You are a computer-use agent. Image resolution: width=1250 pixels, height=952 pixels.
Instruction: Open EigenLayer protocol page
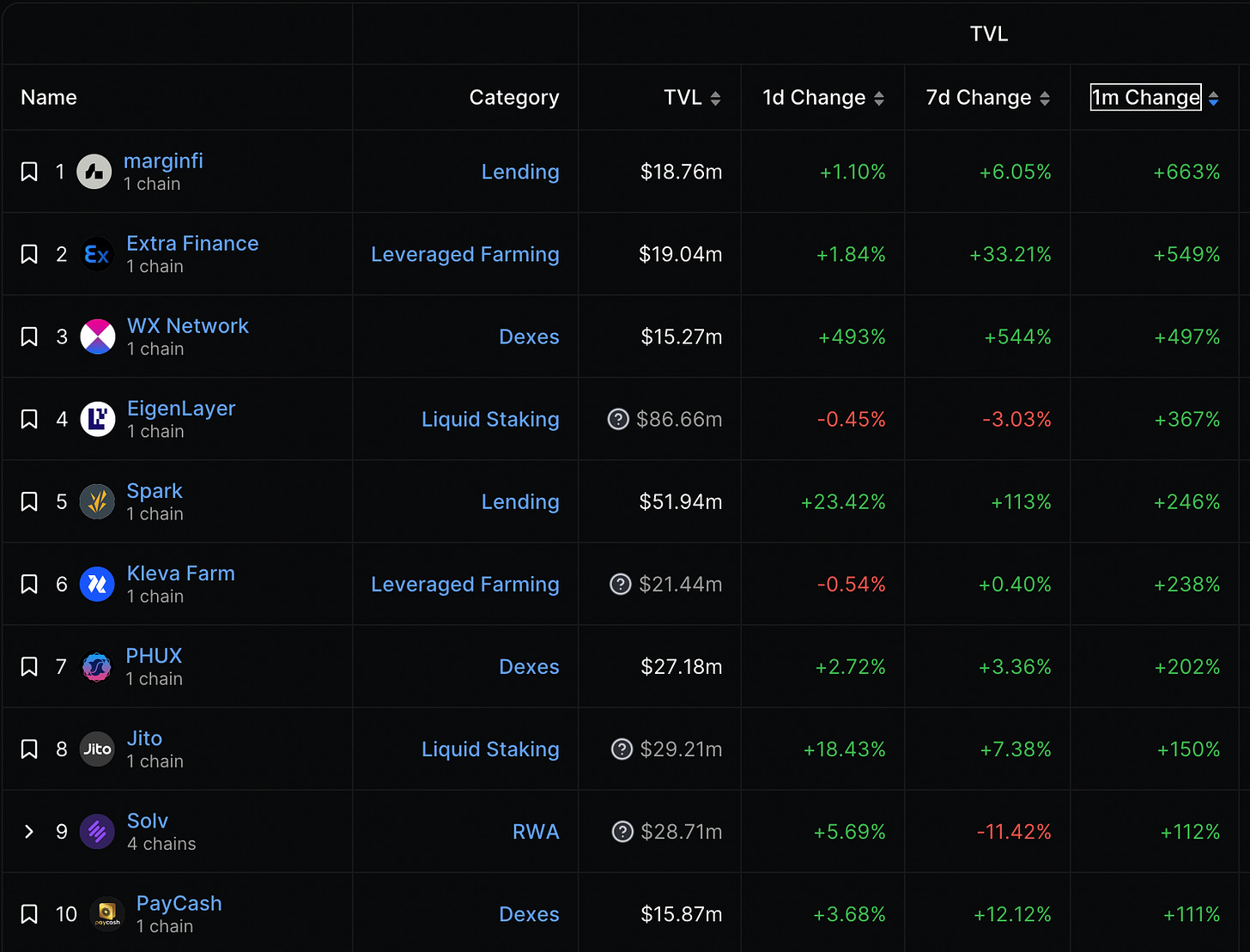coord(181,408)
